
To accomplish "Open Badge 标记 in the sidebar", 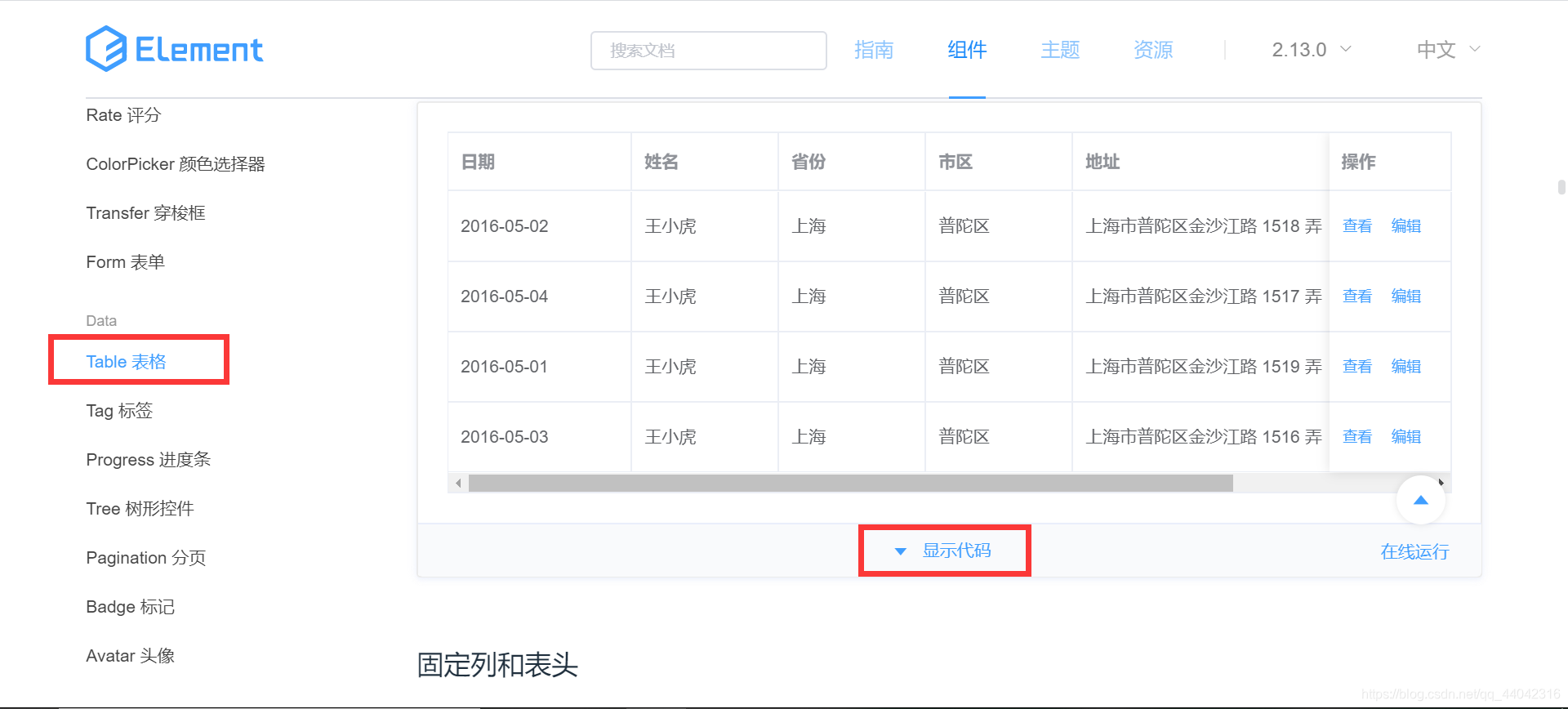I will tap(130, 607).
